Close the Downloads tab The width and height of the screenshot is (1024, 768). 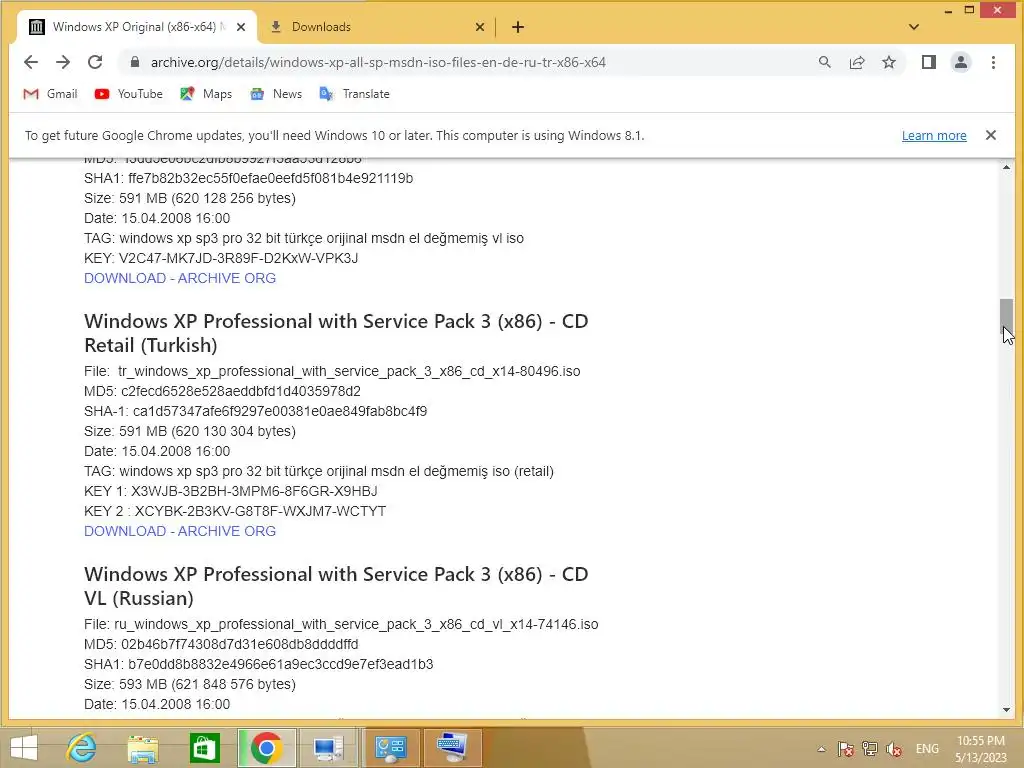pyautogui.click(x=480, y=27)
